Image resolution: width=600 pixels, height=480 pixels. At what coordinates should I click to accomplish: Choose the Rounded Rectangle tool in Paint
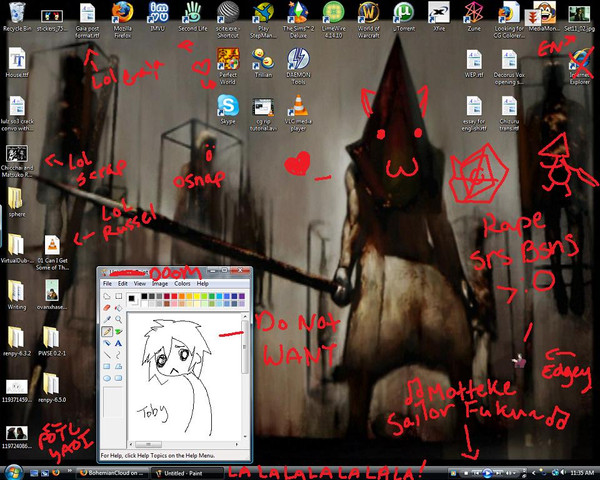point(119,378)
